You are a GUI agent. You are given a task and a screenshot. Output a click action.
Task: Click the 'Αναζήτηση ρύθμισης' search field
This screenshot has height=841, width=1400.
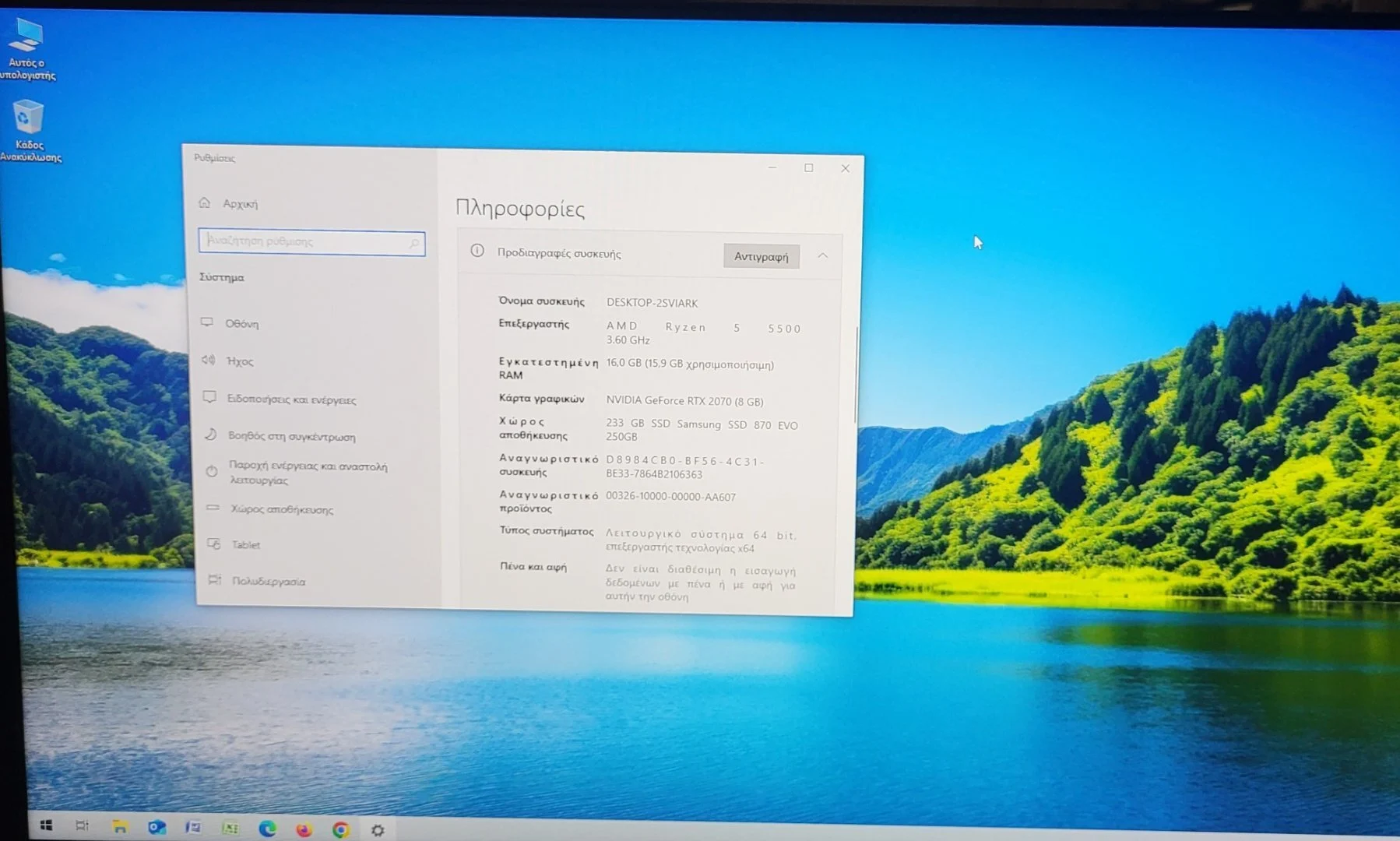coord(311,242)
